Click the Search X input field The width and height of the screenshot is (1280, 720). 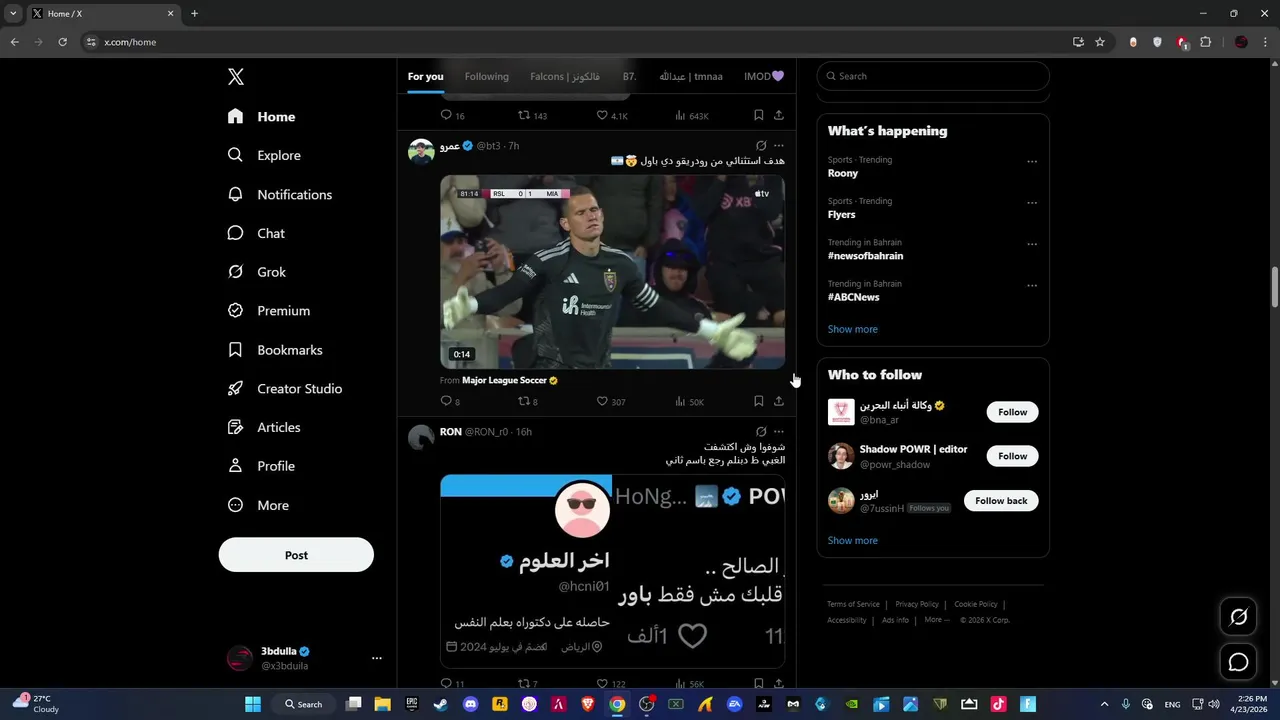pos(933,76)
